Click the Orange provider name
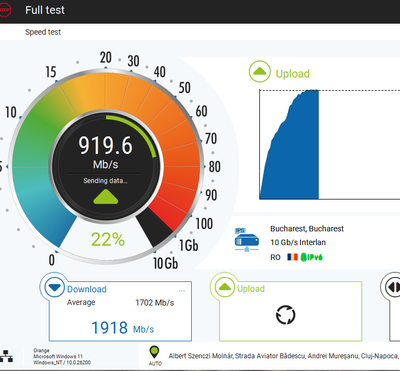 tap(41, 350)
